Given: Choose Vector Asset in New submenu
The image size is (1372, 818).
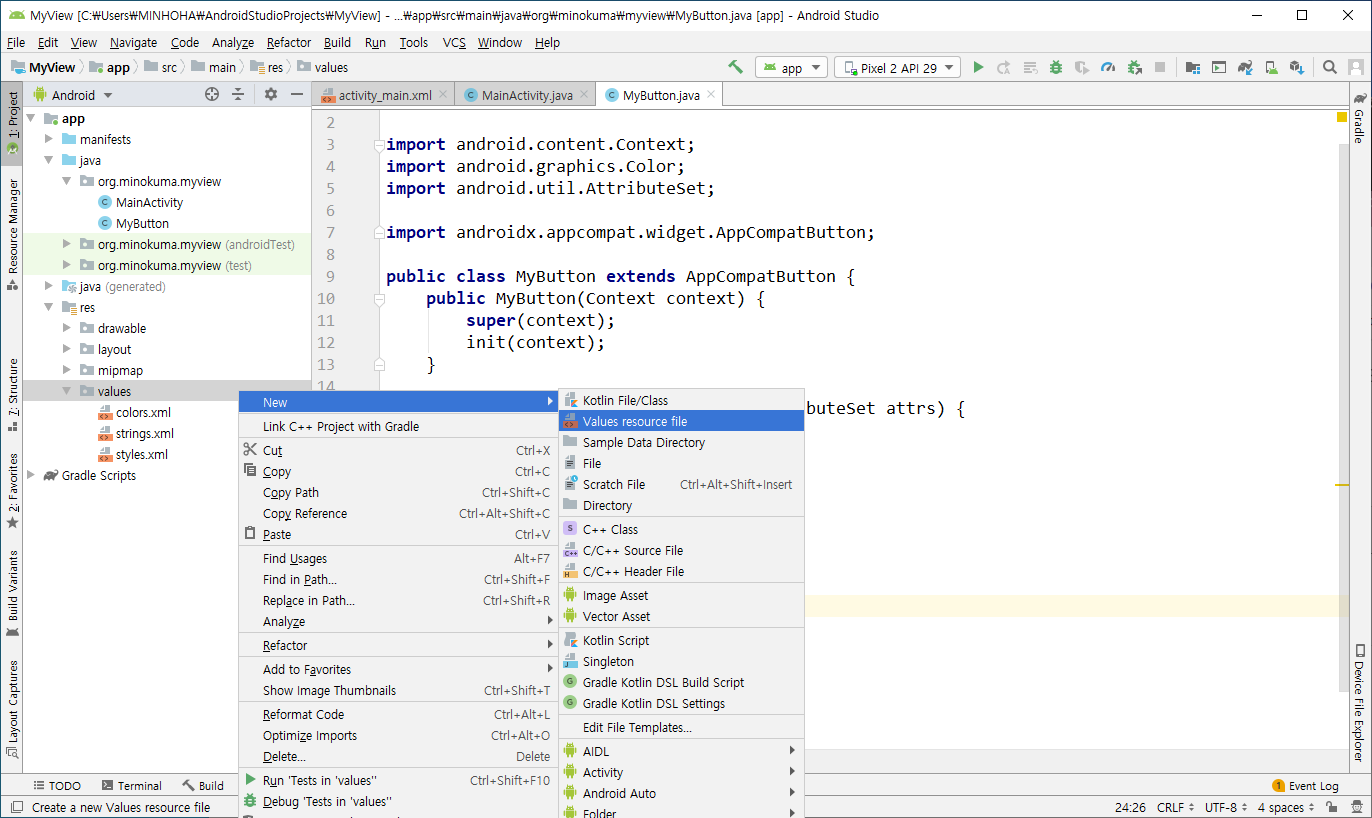Looking at the screenshot, I should click(x=681, y=616).
